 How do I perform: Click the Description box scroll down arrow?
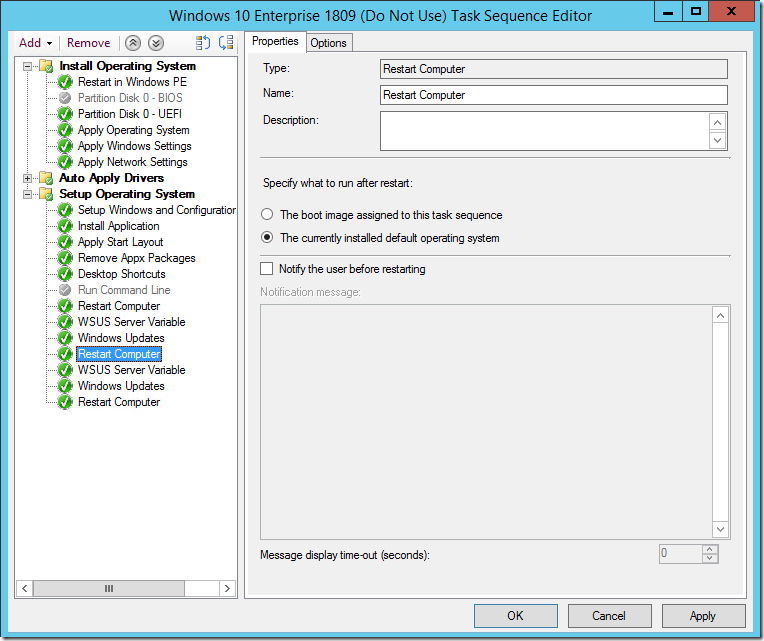click(x=718, y=140)
